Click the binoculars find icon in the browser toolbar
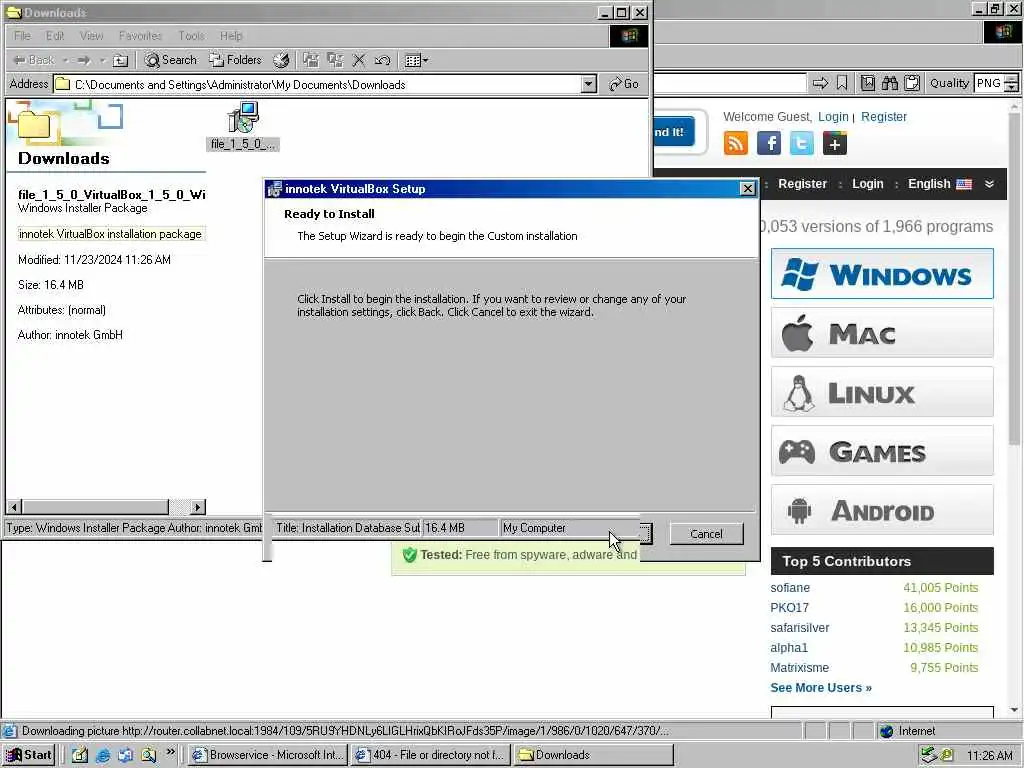Viewport: 1024px width, 768px height. pyautogui.click(x=889, y=83)
